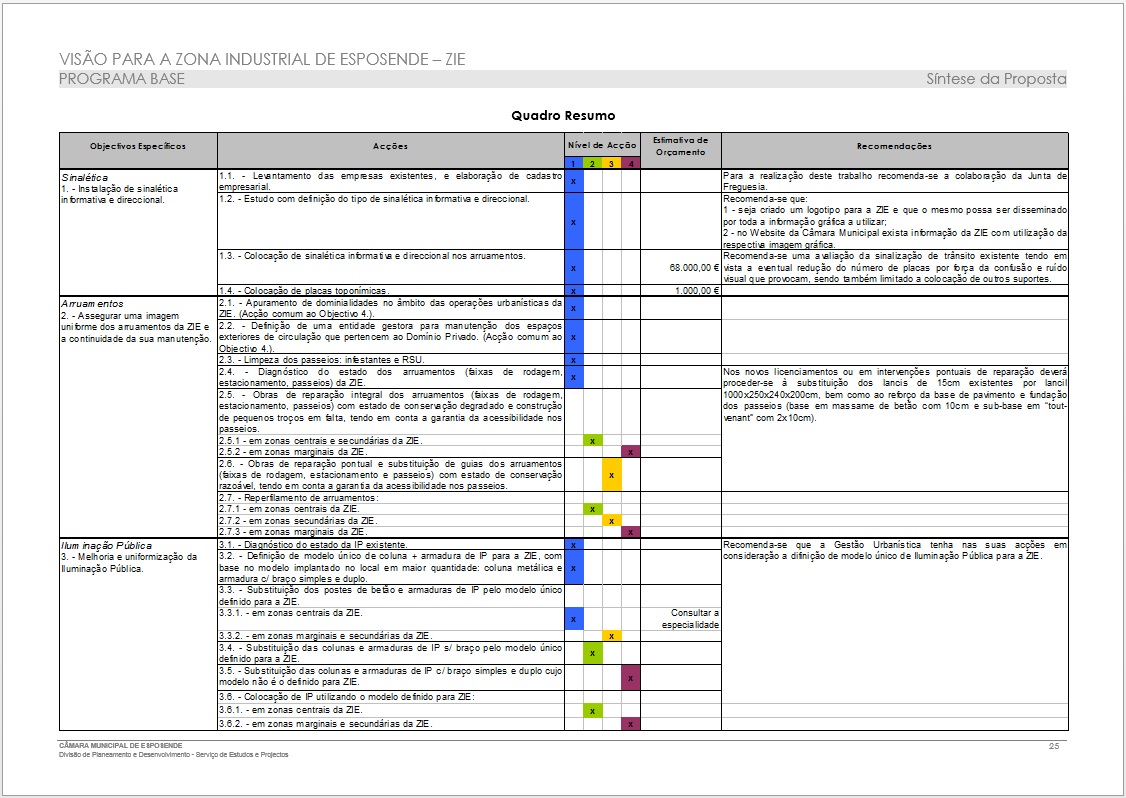
Task: Click the blue level 1 header cell
Action: [x=573, y=163]
